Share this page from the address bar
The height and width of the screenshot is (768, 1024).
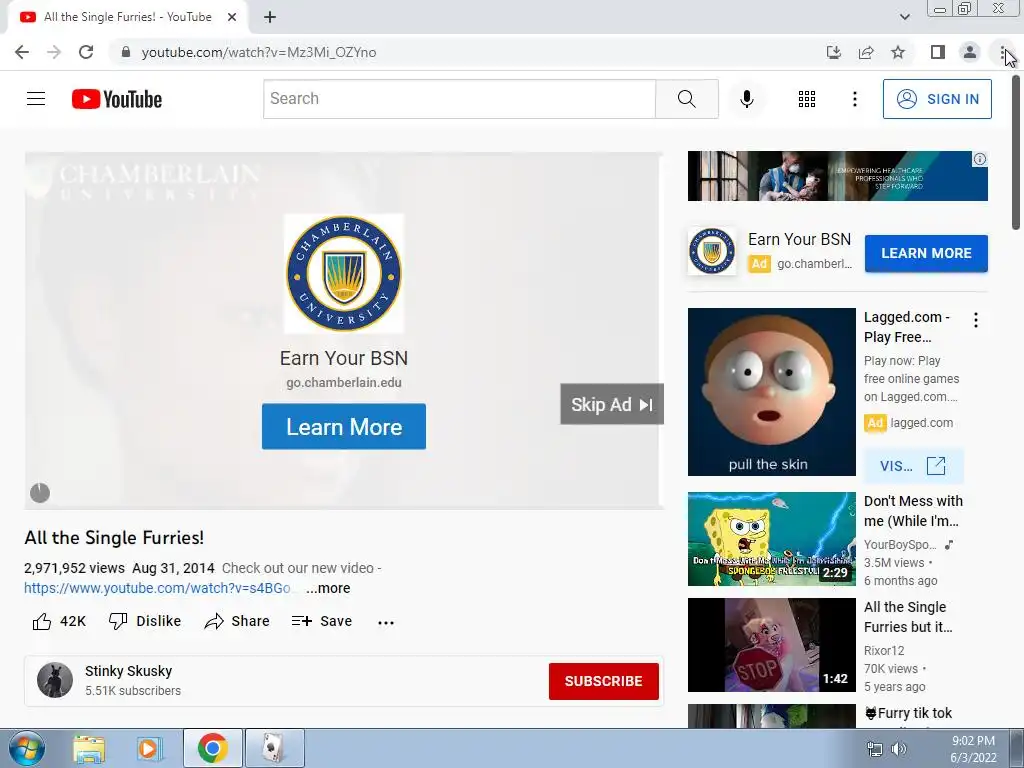click(866, 52)
